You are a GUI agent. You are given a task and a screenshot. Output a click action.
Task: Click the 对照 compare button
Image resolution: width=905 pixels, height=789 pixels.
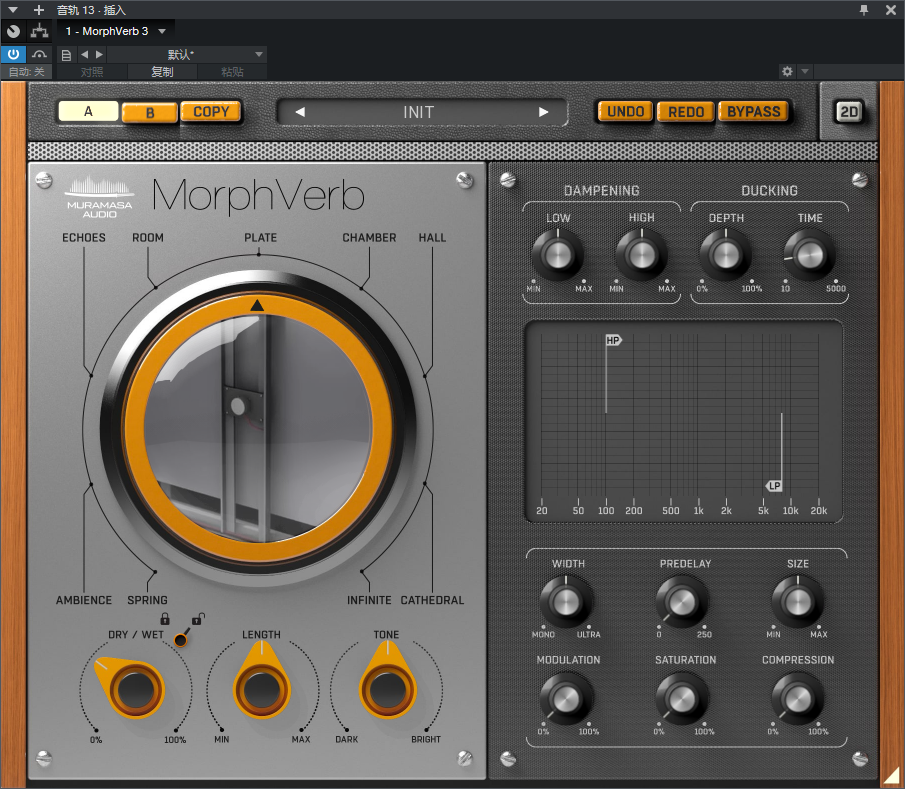(x=92, y=72)
